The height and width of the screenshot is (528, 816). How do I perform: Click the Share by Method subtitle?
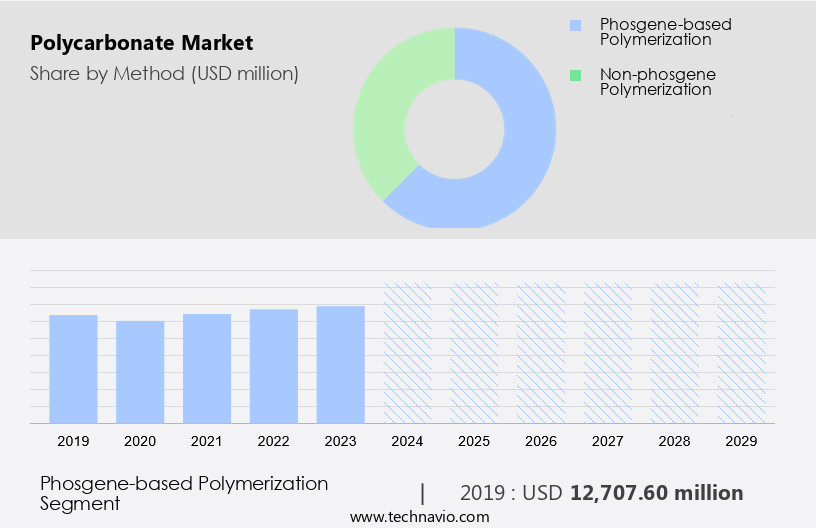pyautogui.click(x=164, y=73)
